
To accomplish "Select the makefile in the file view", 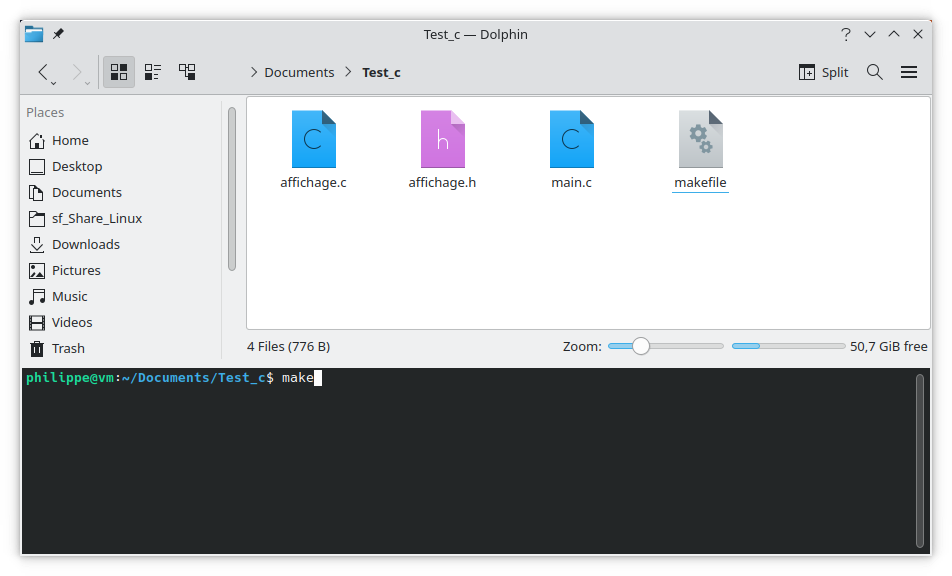I will coord(700,140).
